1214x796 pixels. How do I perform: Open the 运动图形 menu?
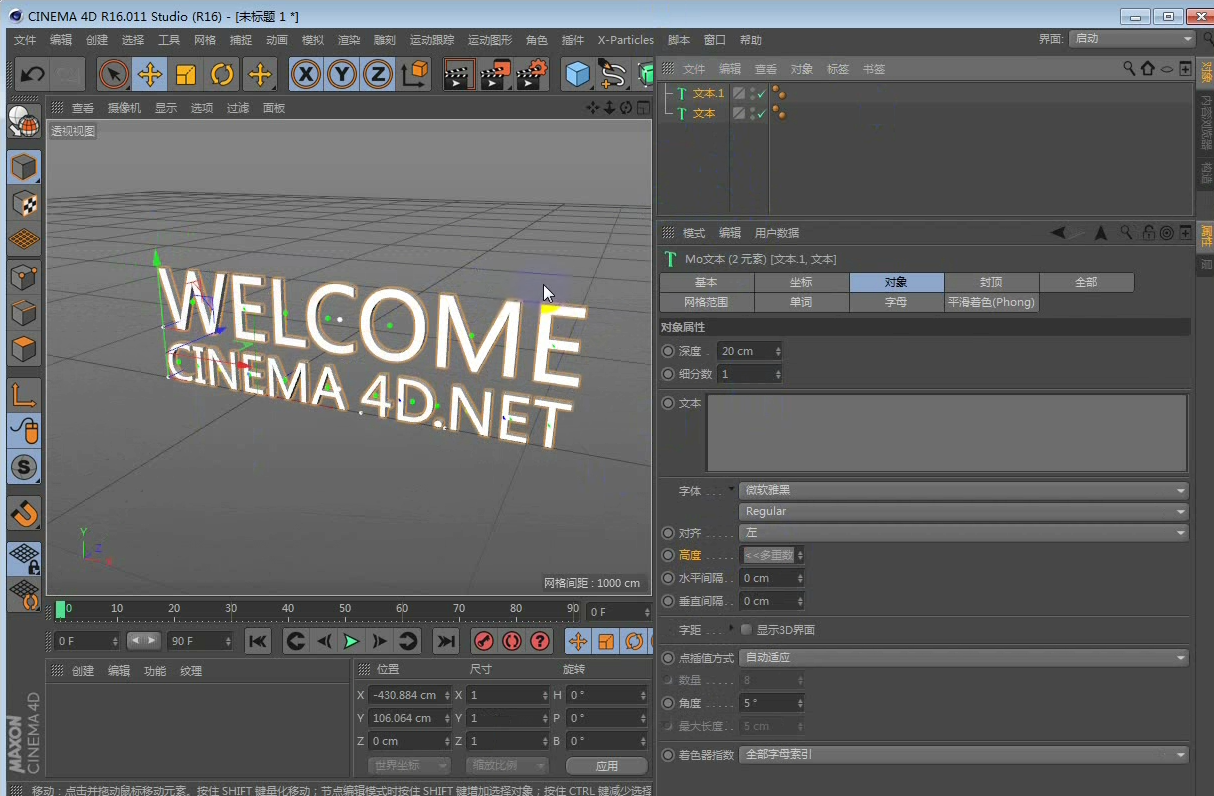[x=490, y=40]
